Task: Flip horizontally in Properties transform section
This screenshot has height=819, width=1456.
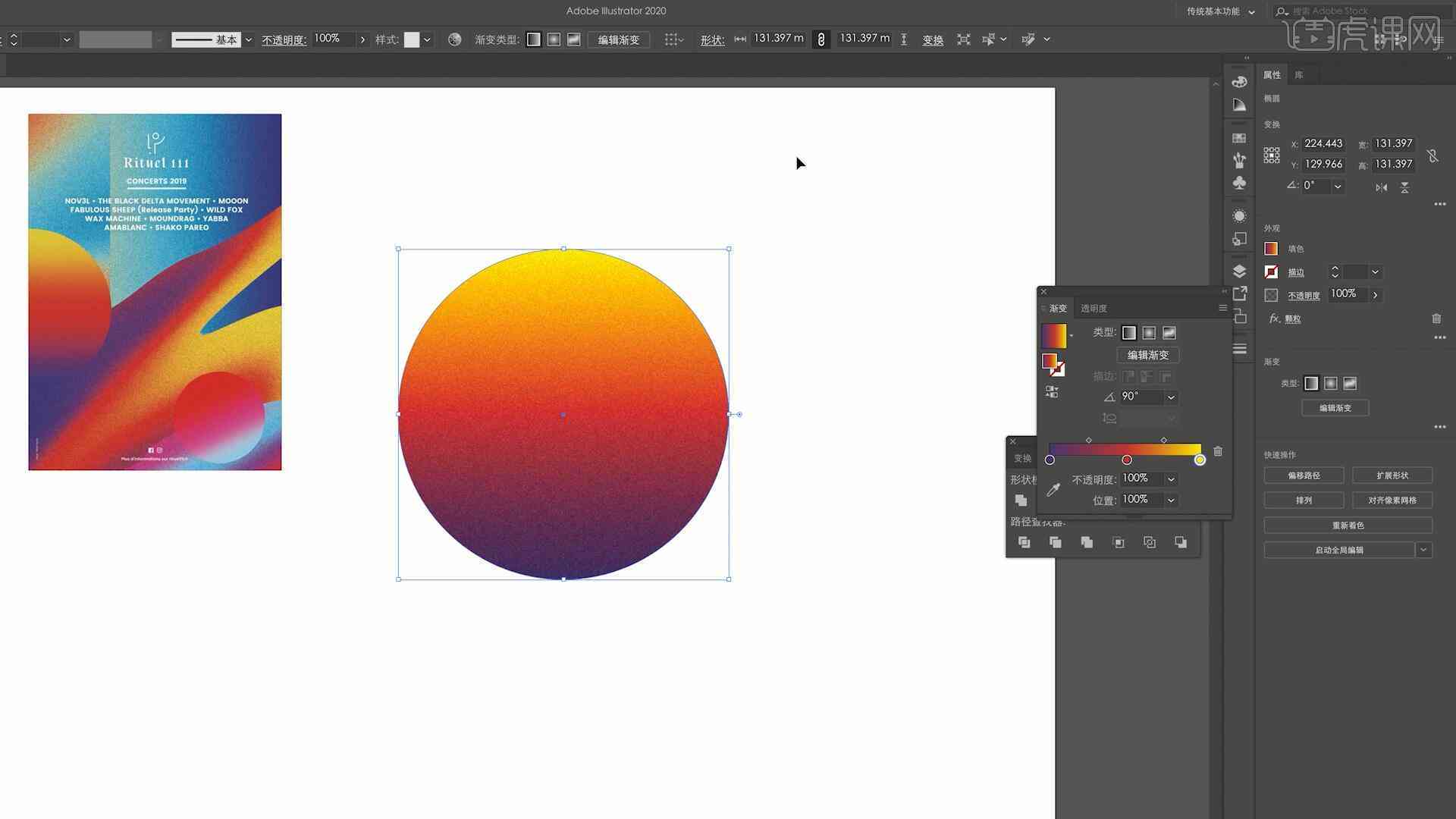Action: [1381, 187]
